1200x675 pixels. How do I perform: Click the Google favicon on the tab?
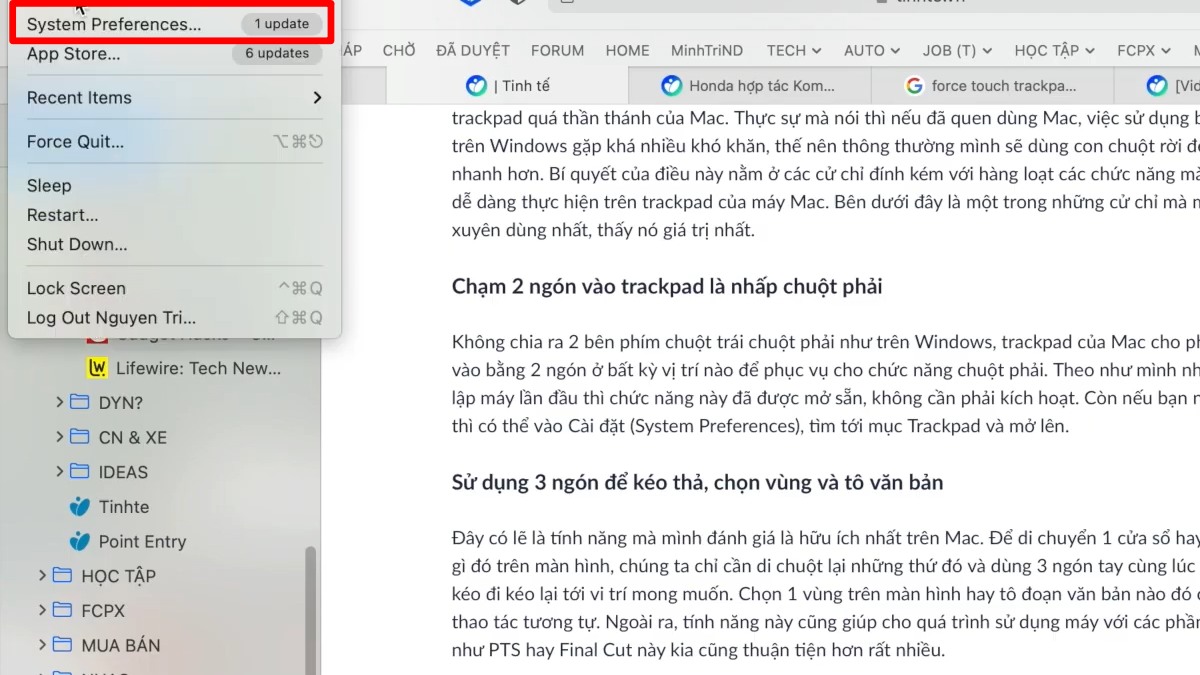(913, 86)
